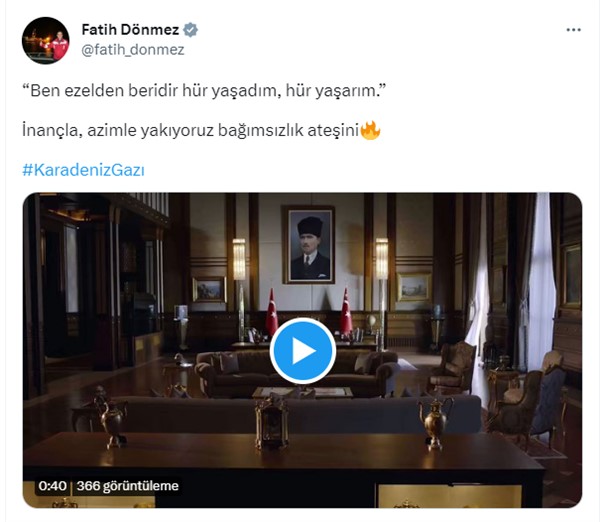
Task: Open the #KaradenizGazı hashtag
Action: pos(83,170)
